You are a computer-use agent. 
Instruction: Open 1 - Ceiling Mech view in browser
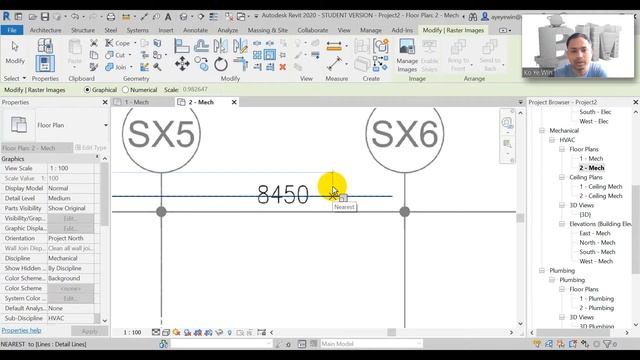[x=601, y=187]
